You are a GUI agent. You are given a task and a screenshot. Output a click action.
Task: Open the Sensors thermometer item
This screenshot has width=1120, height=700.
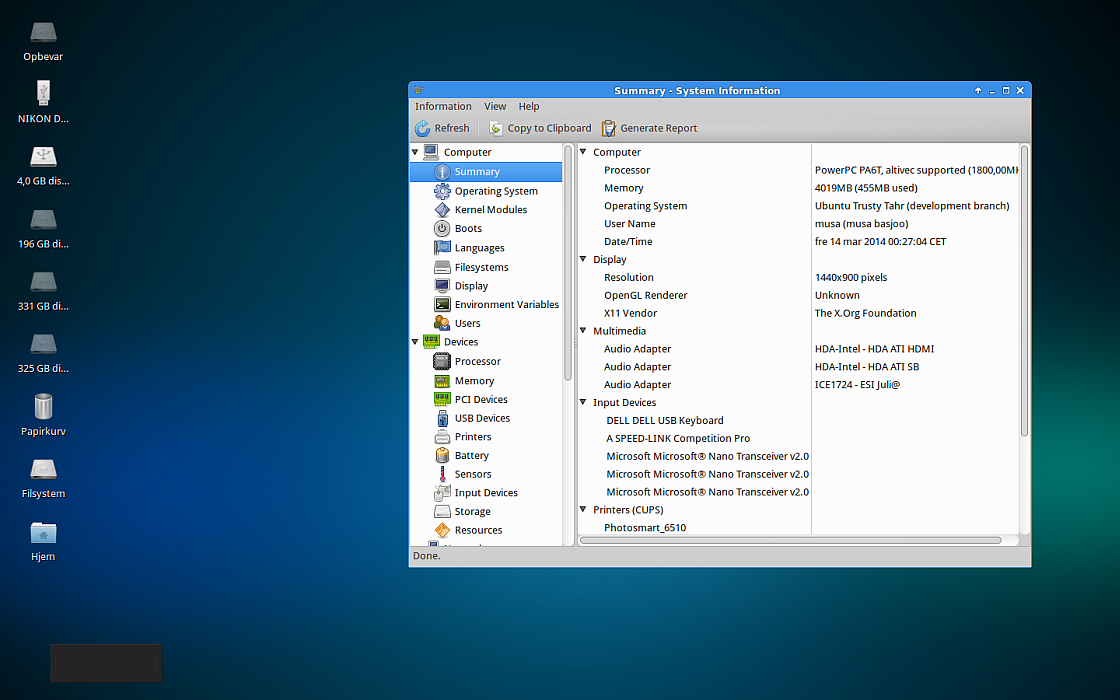coord(442,474)
